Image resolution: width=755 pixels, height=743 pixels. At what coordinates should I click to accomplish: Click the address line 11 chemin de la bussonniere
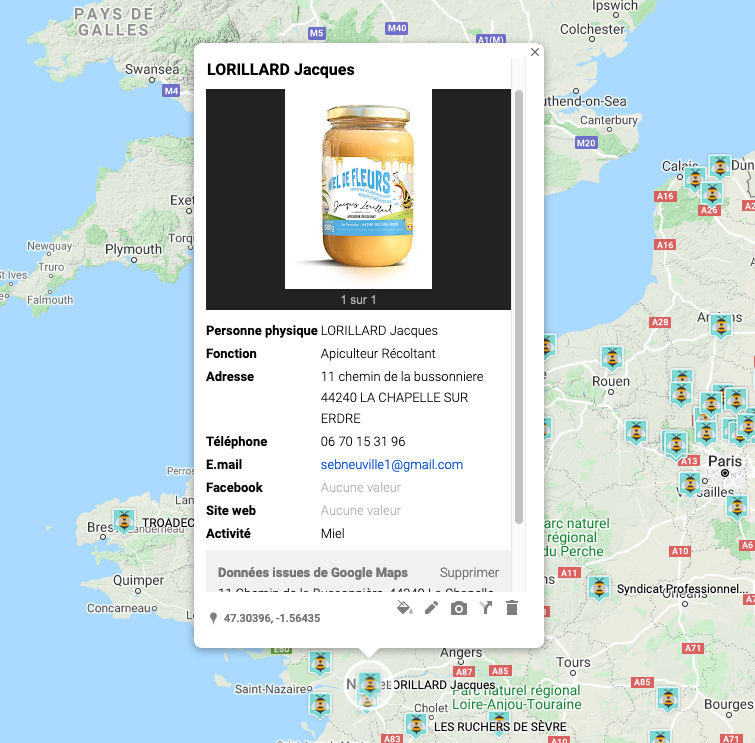click(x=402, y=376)
